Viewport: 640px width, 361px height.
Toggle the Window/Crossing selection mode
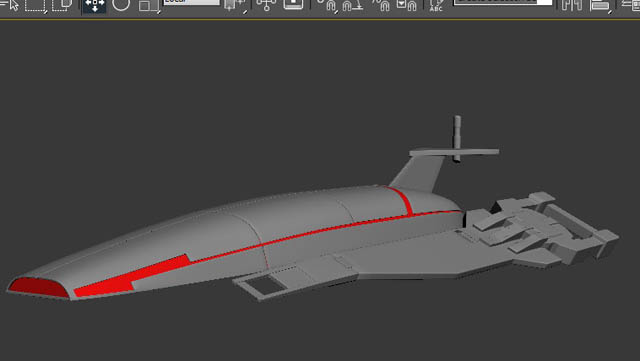point(62,4)
